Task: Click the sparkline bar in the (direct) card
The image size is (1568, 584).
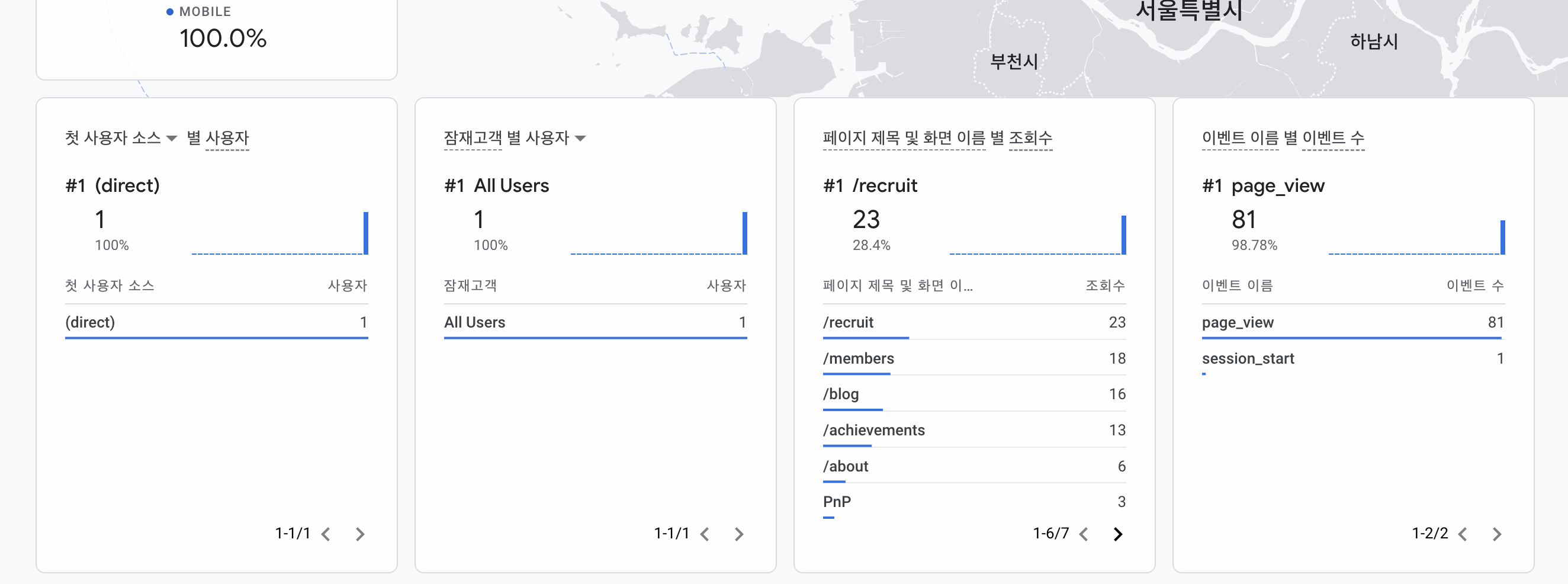Action: click(366, 233)
